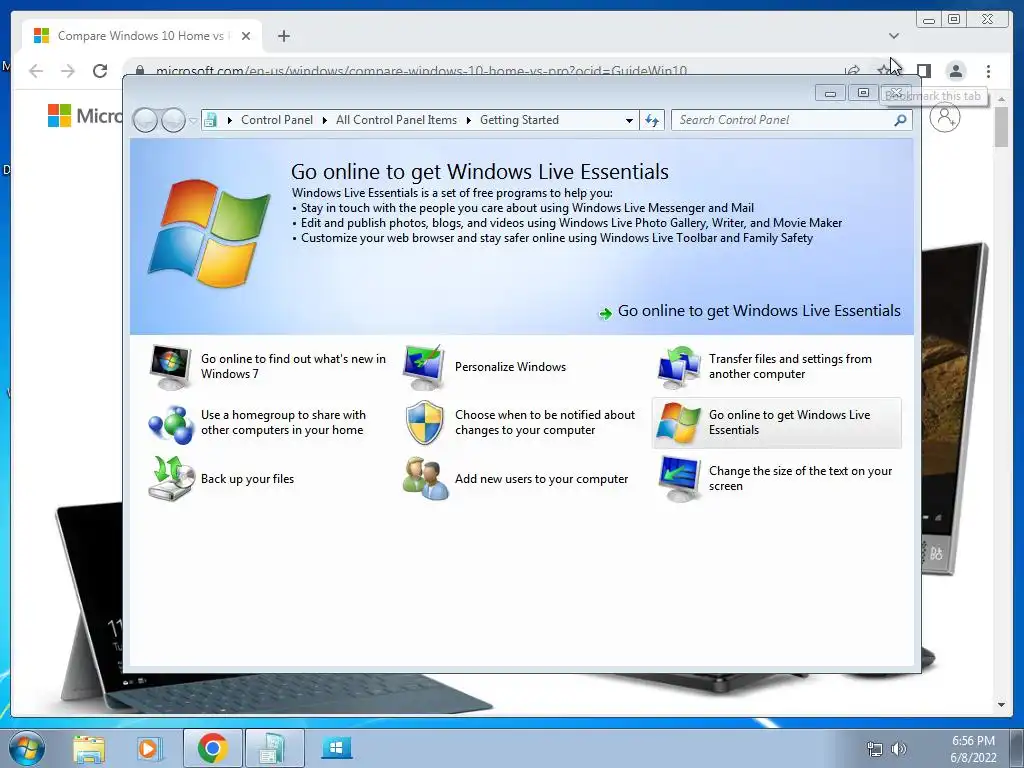The width and height of the screenshot is (1024, 768).
Task: Open 'Transfer files and settings from another computer' text
Action: pyautogui.click(x=790, y=366)
